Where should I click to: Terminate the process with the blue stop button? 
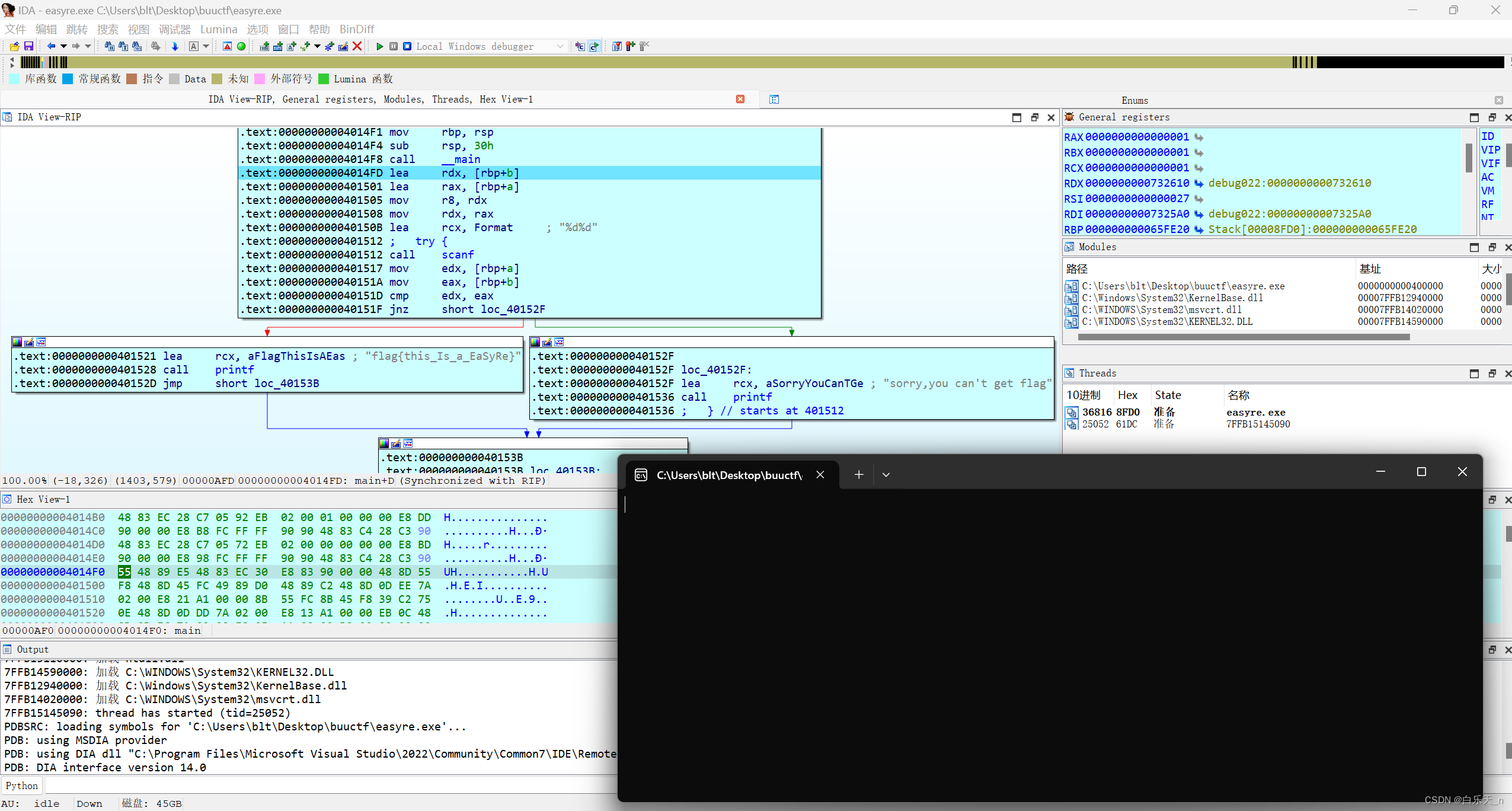[x=407, y=46]
